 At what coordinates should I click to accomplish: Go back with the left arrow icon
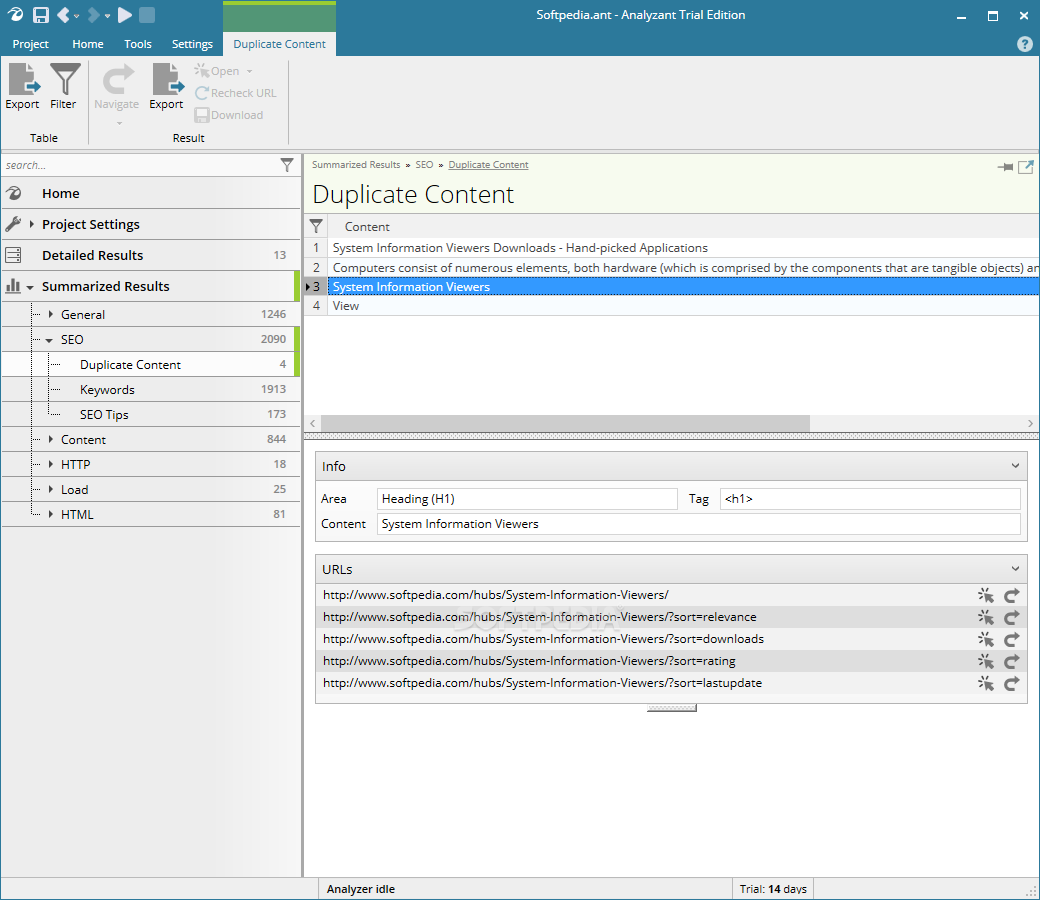(x=63, y=15)
